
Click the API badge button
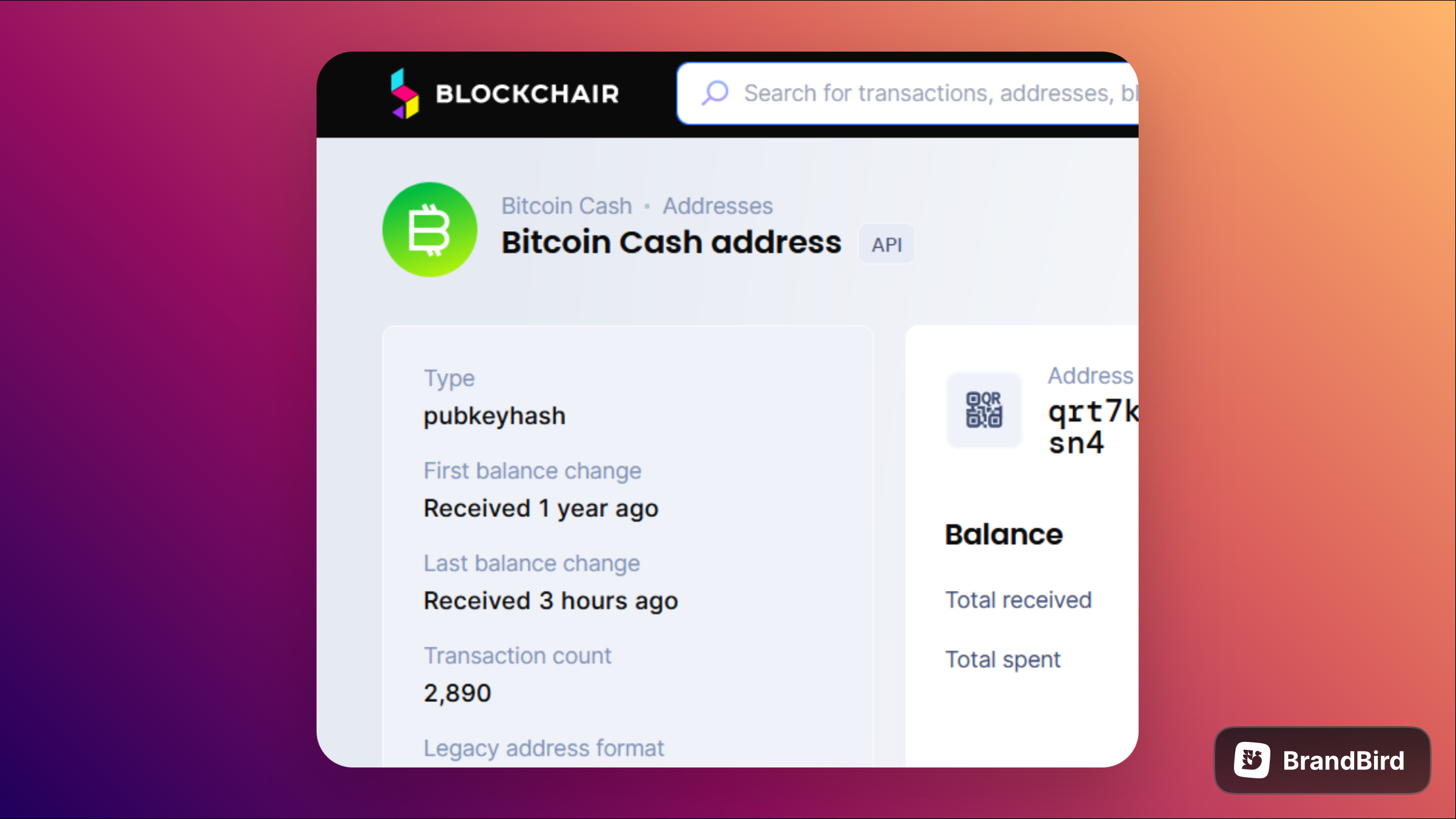[886, 244]
